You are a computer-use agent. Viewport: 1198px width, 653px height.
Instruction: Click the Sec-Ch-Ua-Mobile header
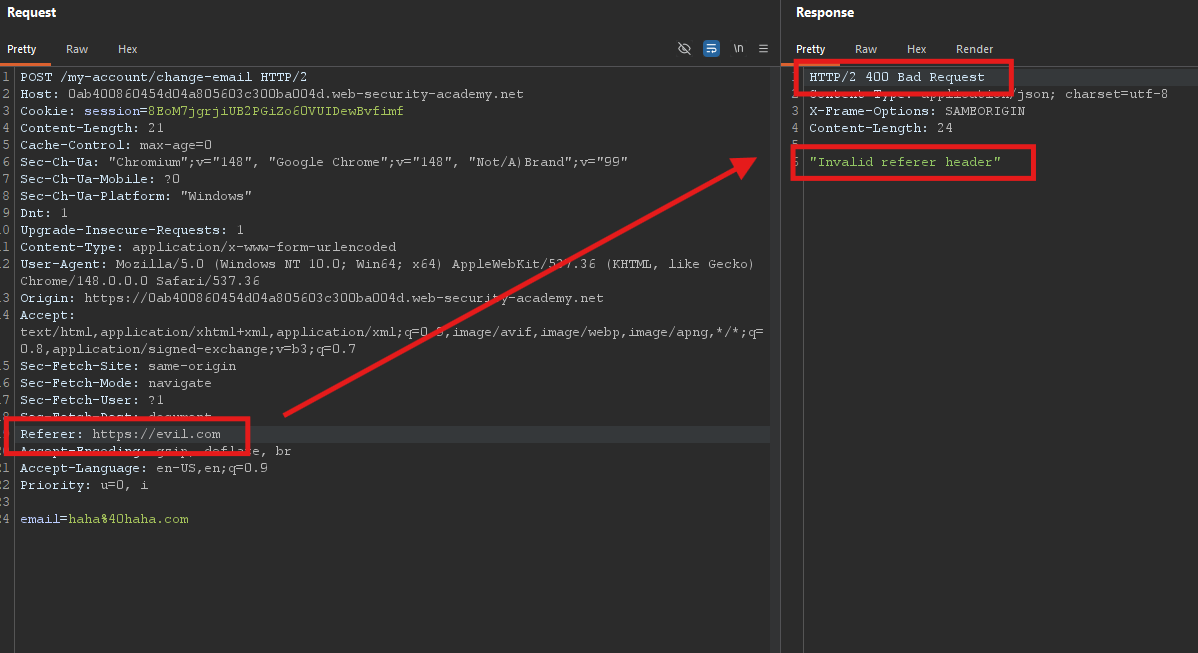click(x=100, y=179)
